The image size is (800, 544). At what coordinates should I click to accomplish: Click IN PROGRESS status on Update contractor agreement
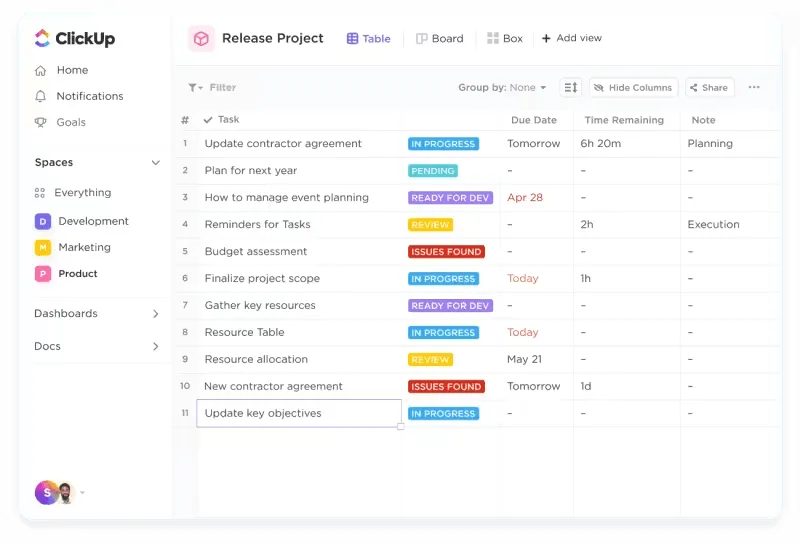click(443, 144)
